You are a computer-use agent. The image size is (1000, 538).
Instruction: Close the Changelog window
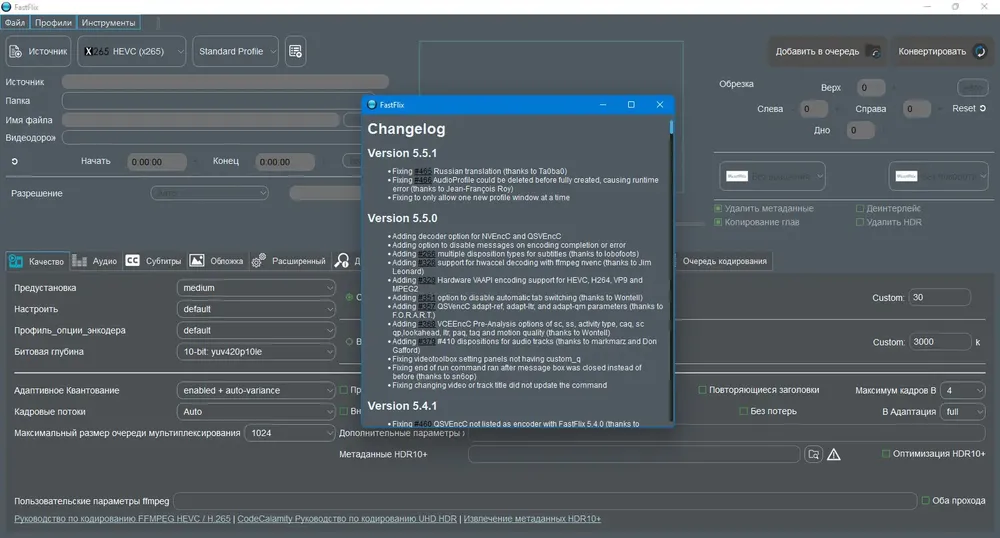point(660,105)
